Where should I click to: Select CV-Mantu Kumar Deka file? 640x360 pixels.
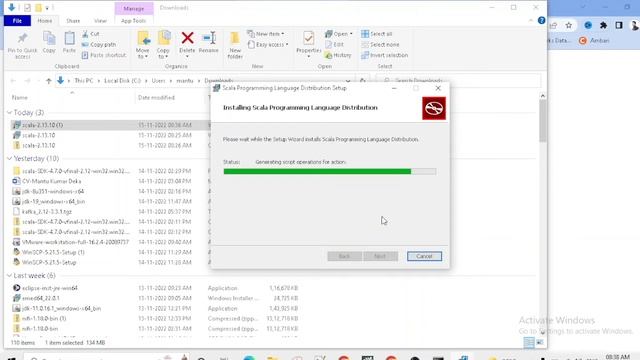tap(51, 181)
